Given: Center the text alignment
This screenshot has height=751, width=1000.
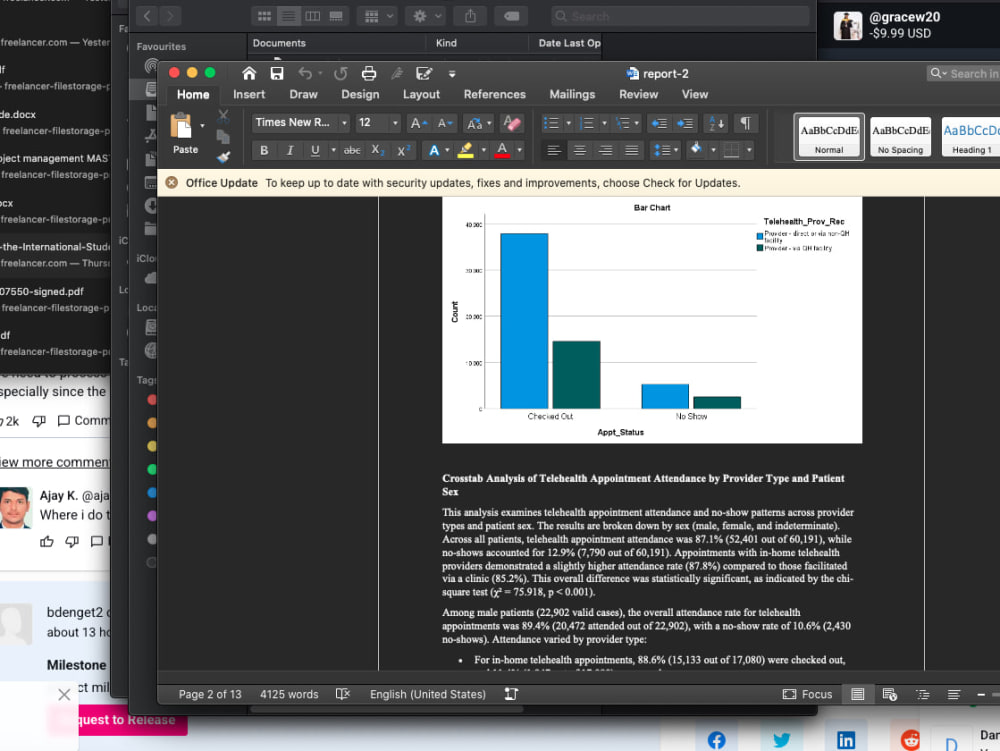Looking at the screenshot, I should (x=580, y=150).
